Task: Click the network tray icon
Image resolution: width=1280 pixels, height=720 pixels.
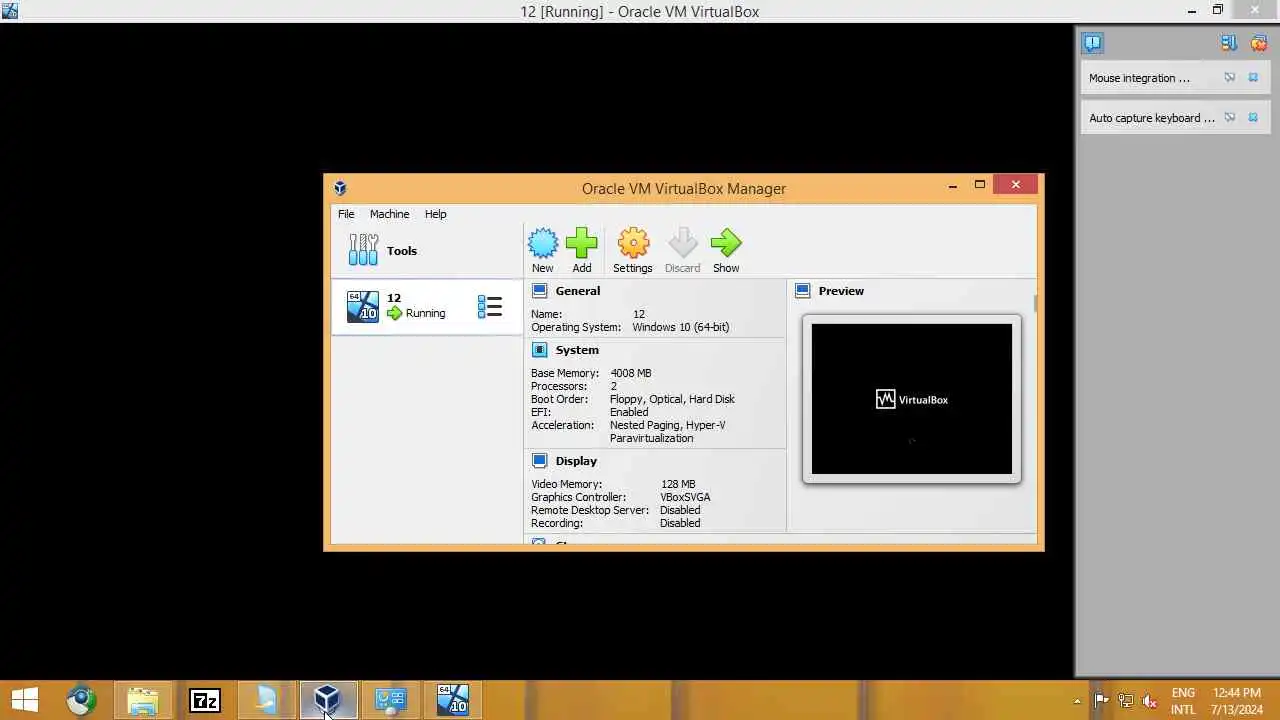Action: 1125,701
